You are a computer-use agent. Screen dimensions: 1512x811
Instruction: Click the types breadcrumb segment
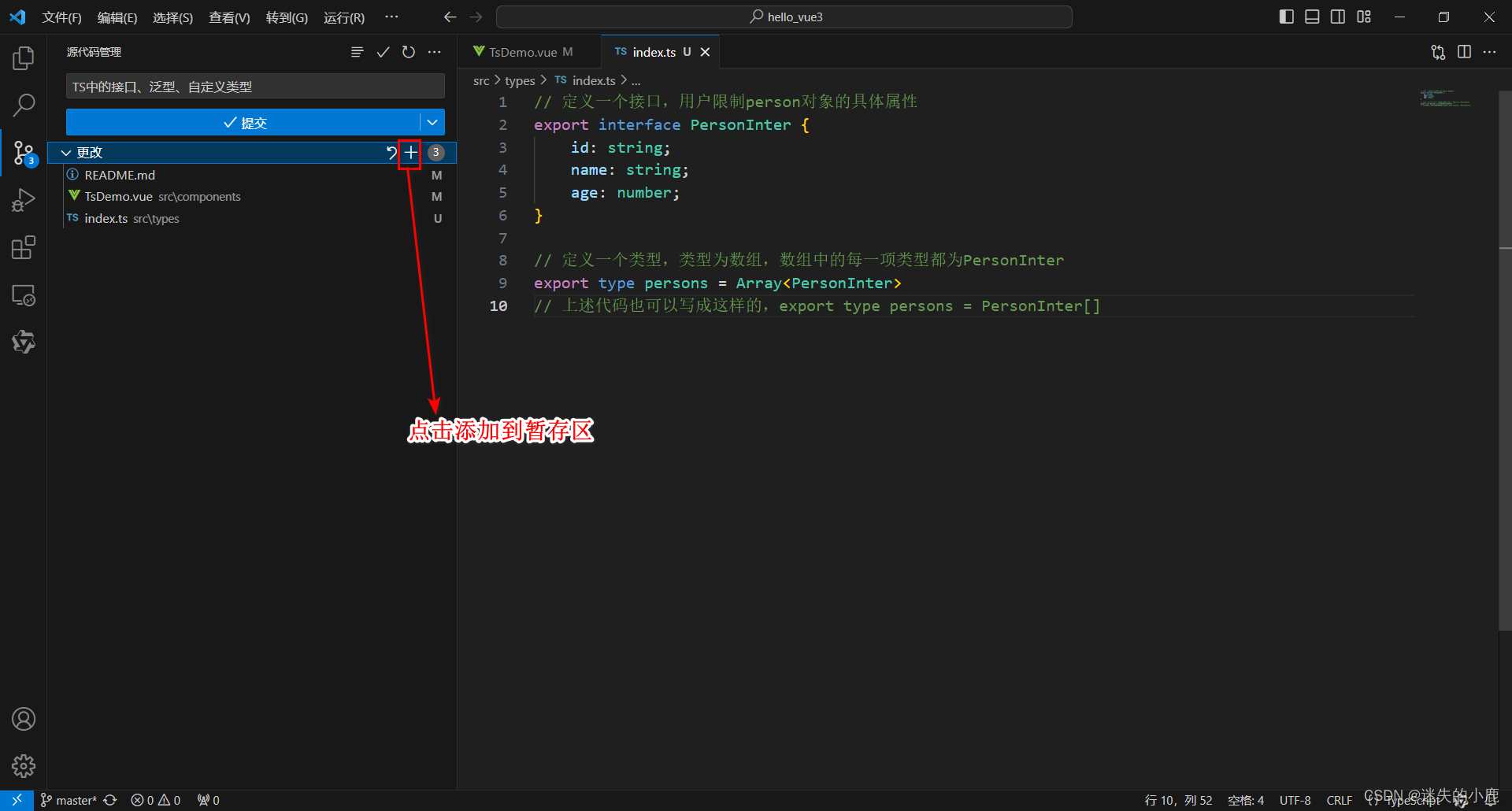pos(520,80)
